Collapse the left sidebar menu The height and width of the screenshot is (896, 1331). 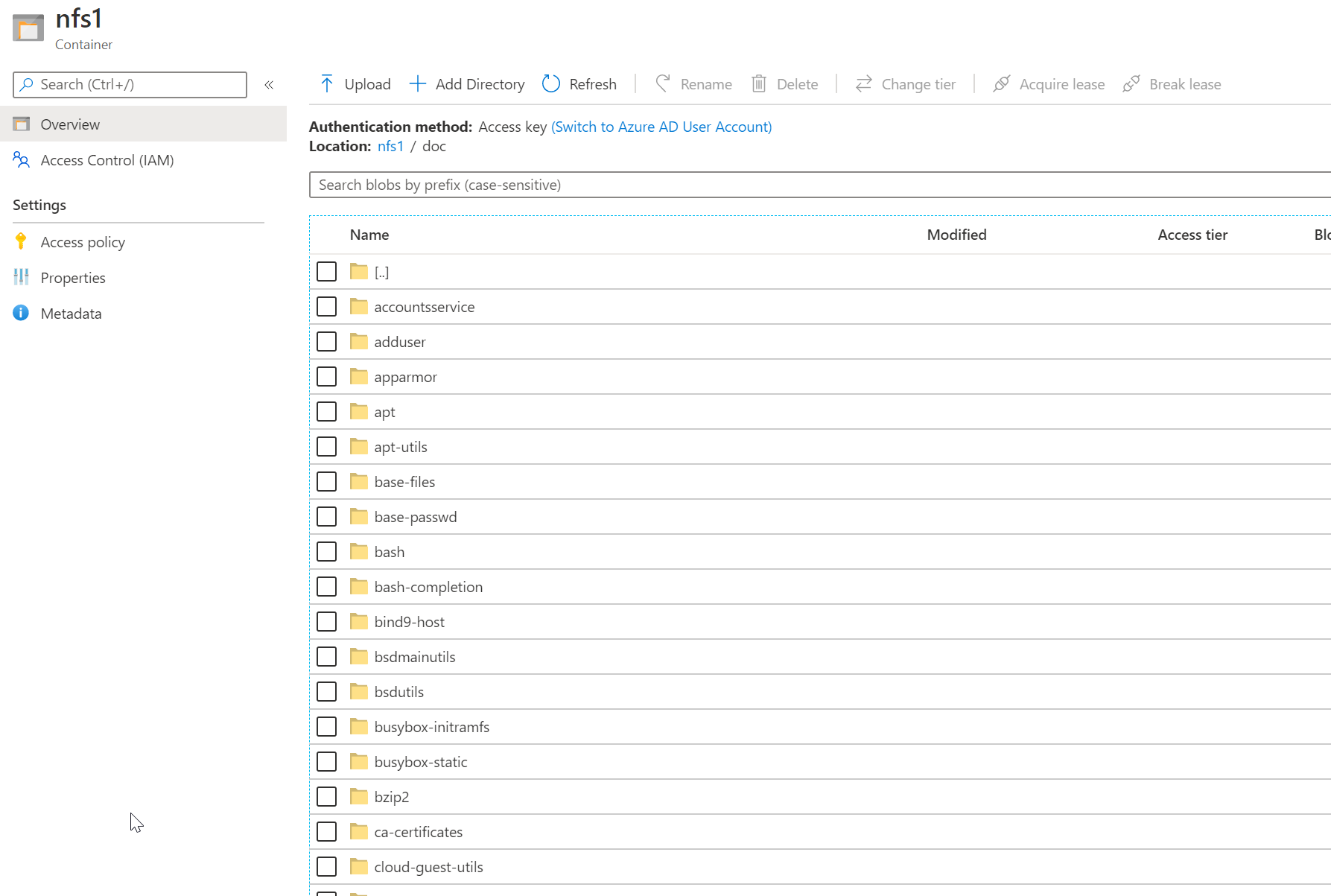[269, 85]
